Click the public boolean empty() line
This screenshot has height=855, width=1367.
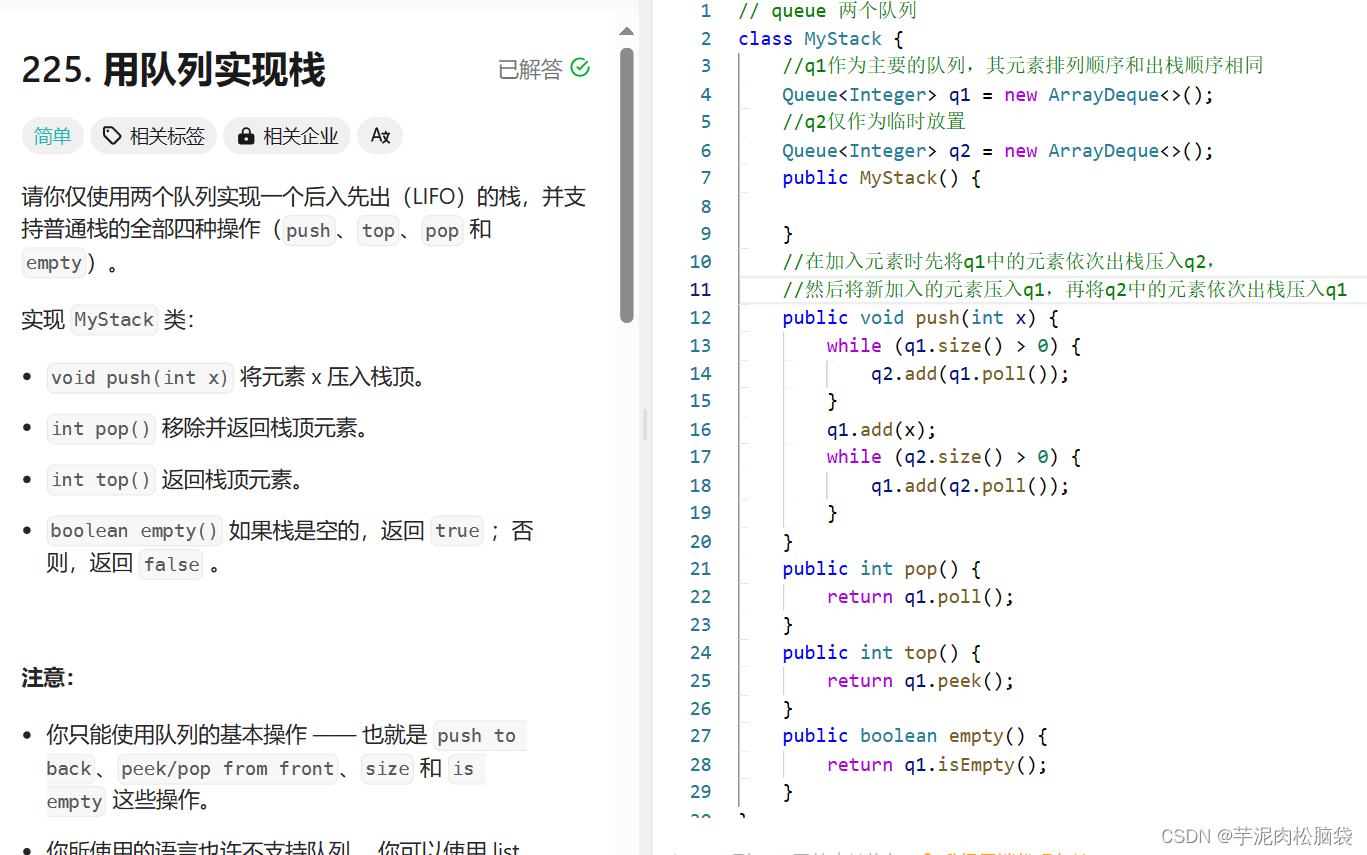(915, 736)
